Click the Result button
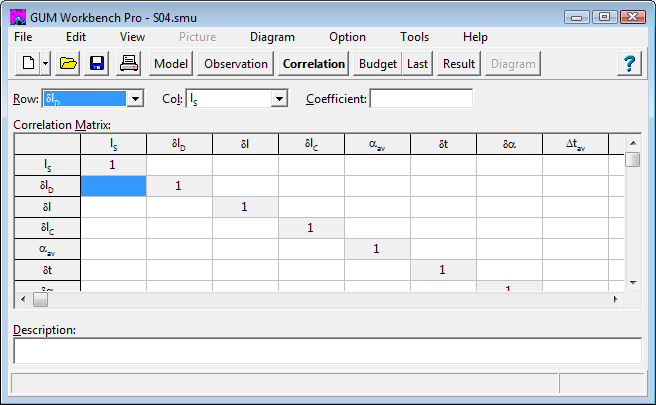 459,64
